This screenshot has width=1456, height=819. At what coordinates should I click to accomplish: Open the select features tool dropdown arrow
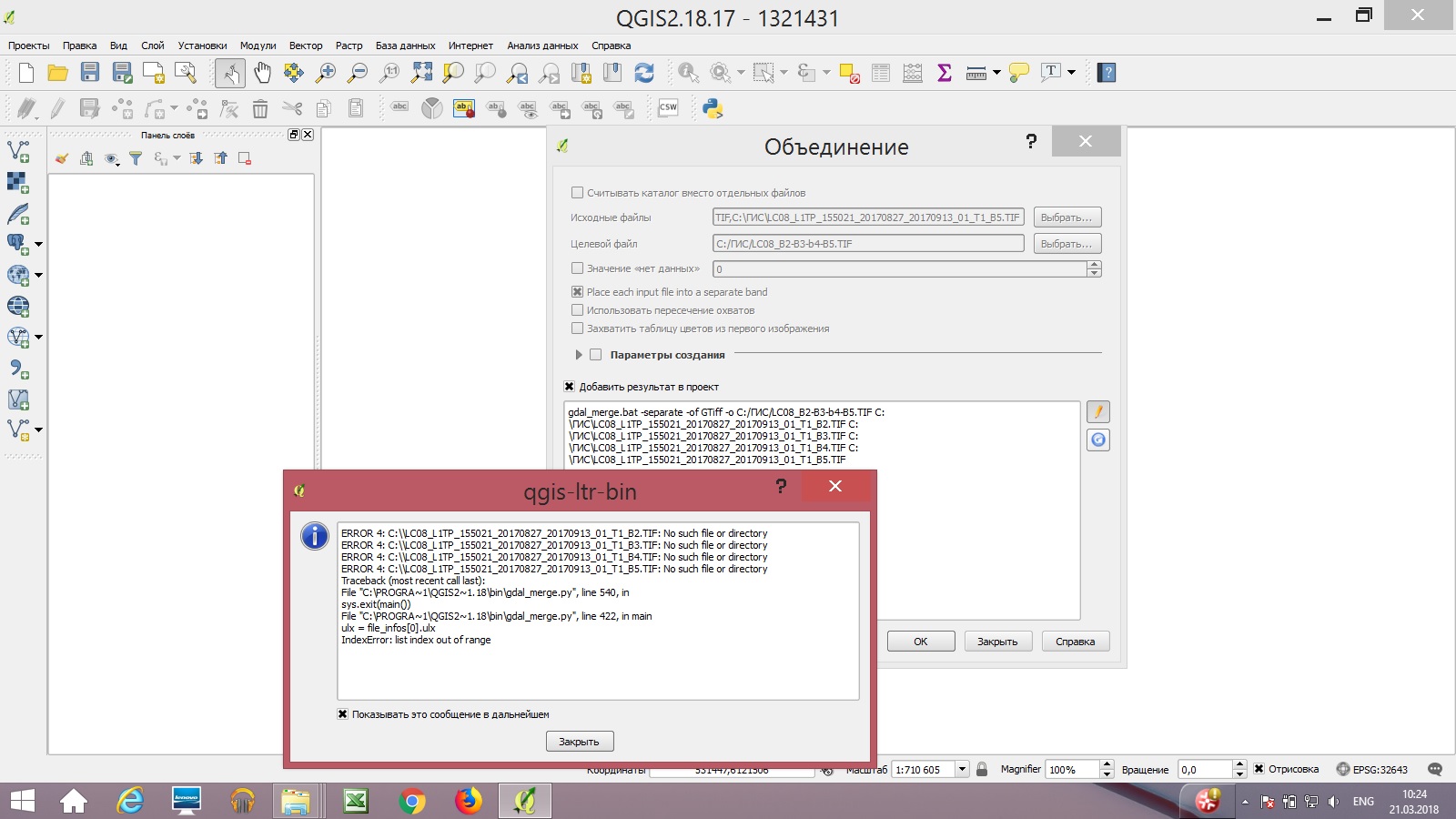point(784,73)
